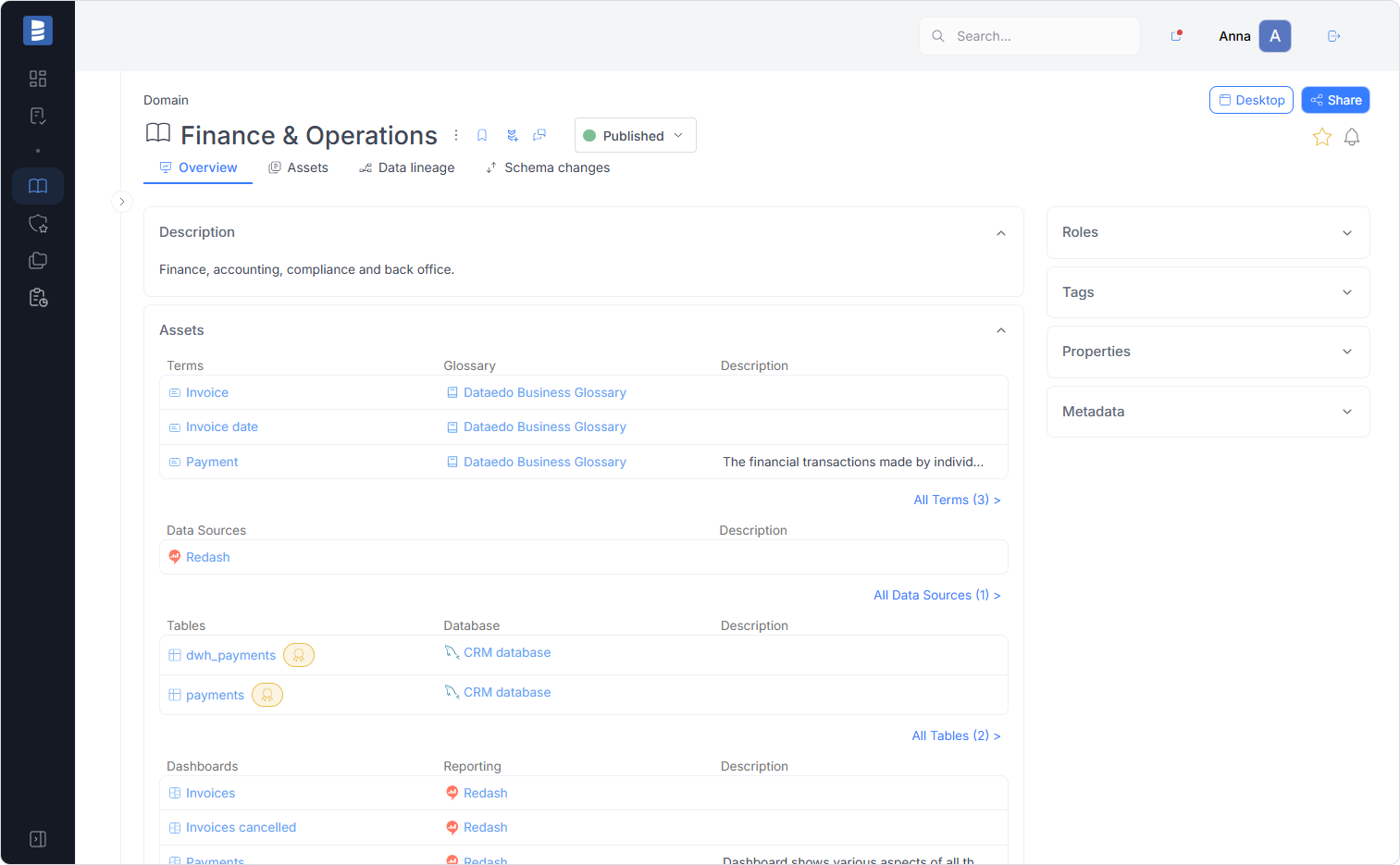The image size is (1400, 865).
Task: Expand the bottom sidebar panel toggle
Action: [x=38, y=839]
